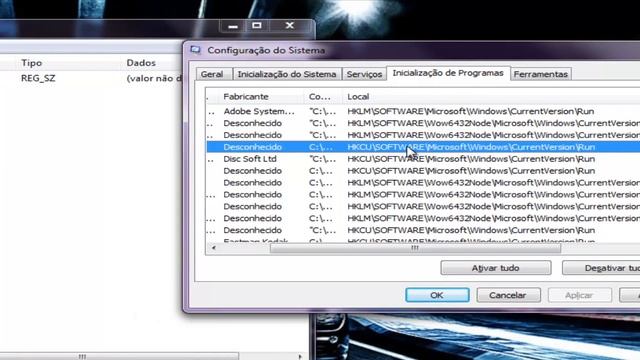Click the startup list horizontal scrollbar thumb
Screen dimensions: 640x360
point(415,248)
